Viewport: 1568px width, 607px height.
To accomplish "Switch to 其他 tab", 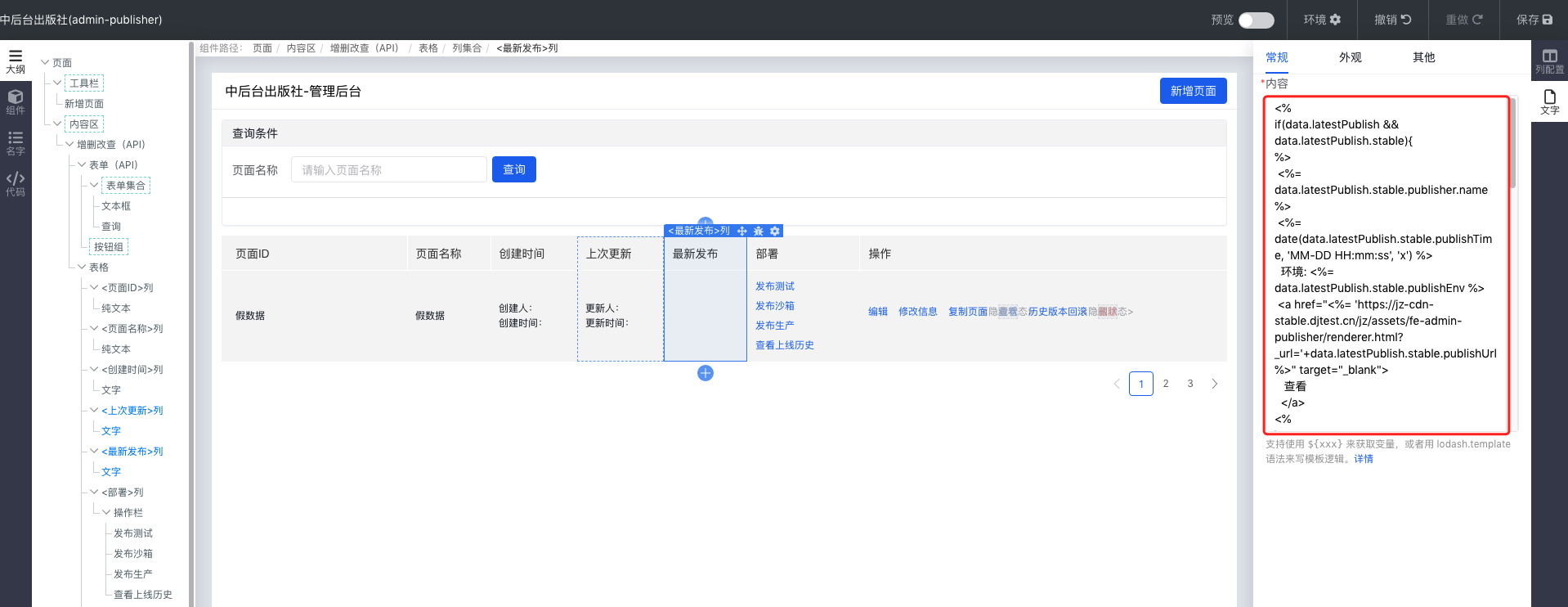I will coord(1423,57).
